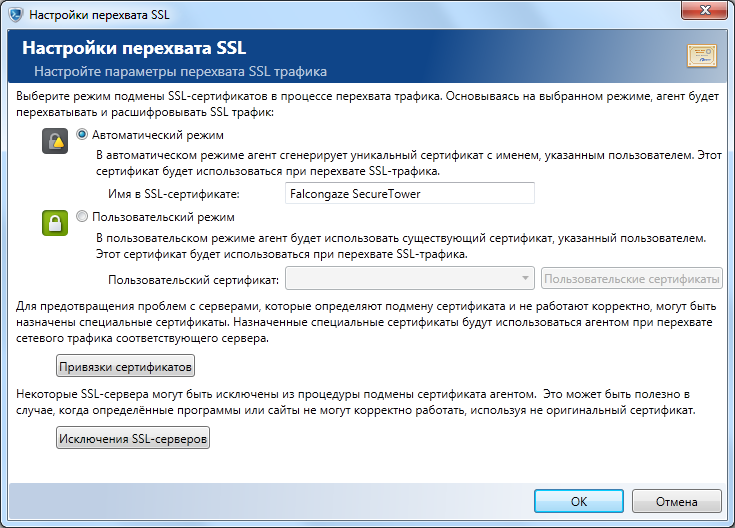Select the Пользовательский режим radio button

pyautogui.click(x=82, y=217)
